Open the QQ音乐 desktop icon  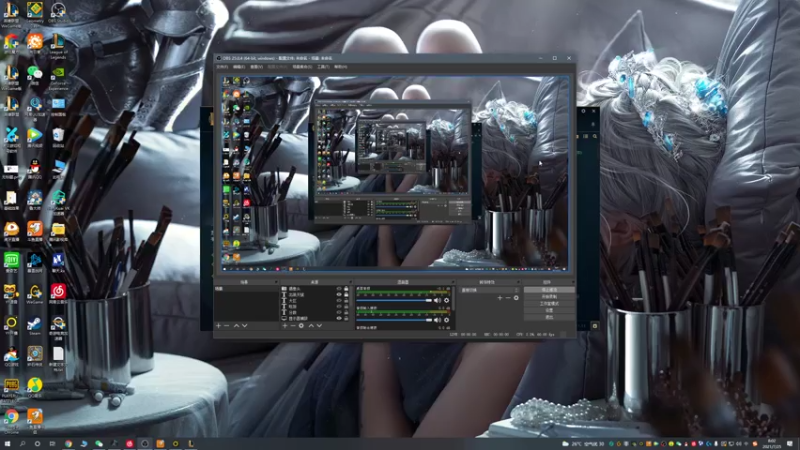(x=35, y=387)
